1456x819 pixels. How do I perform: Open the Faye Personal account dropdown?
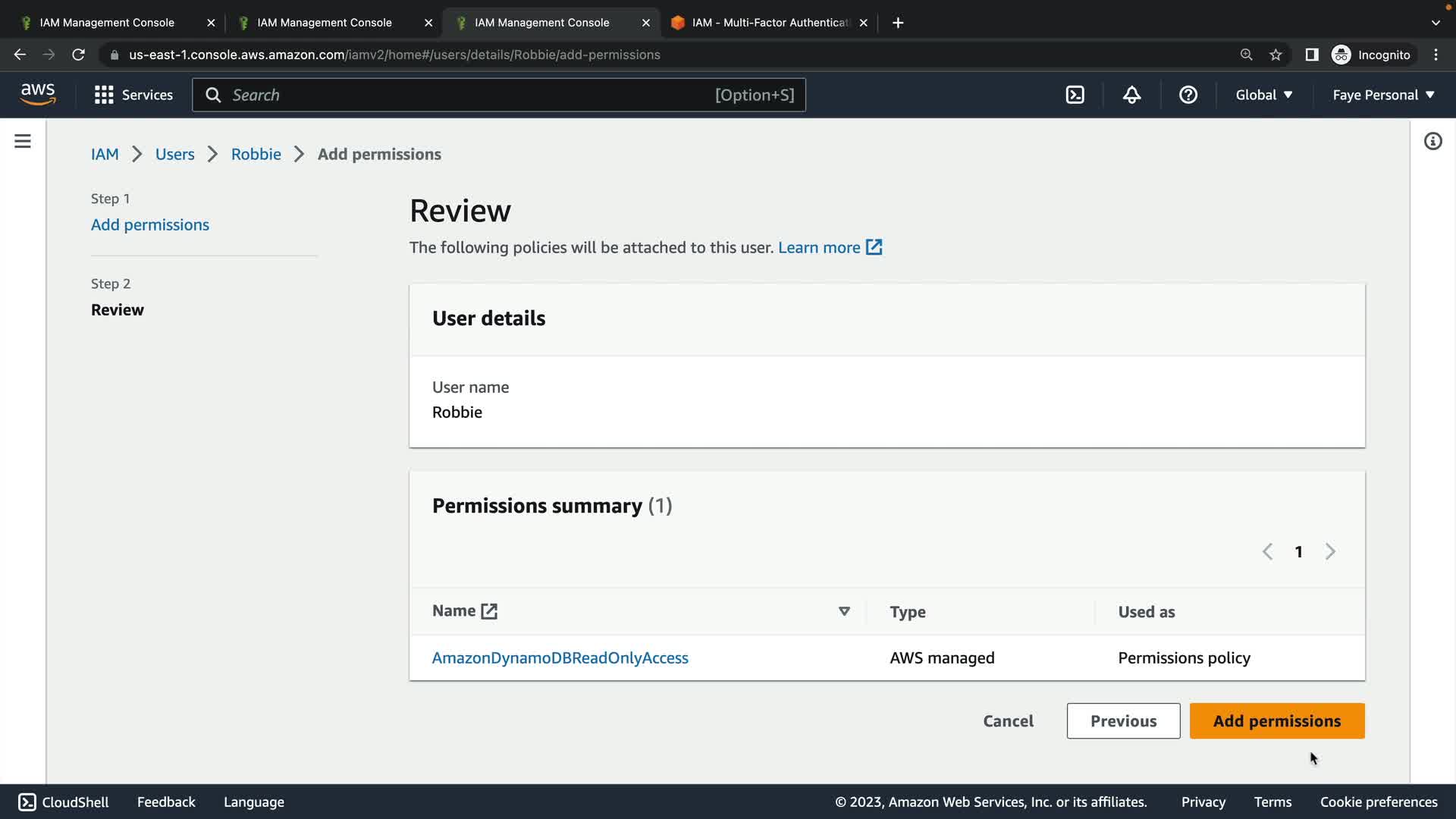[1383, 95]
